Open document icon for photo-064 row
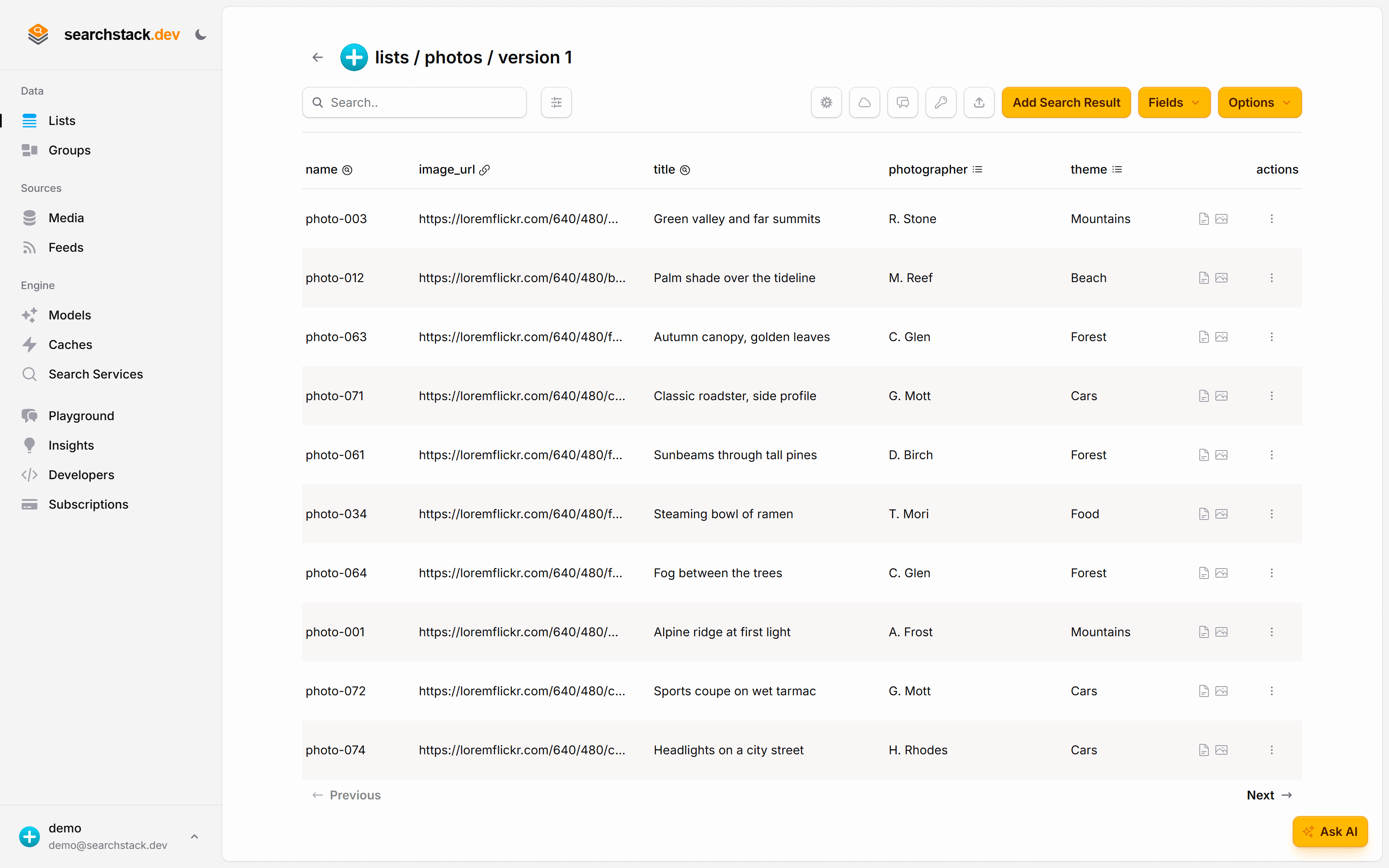The width and height of the screenshot is (1389, 868). (1204, 573)
